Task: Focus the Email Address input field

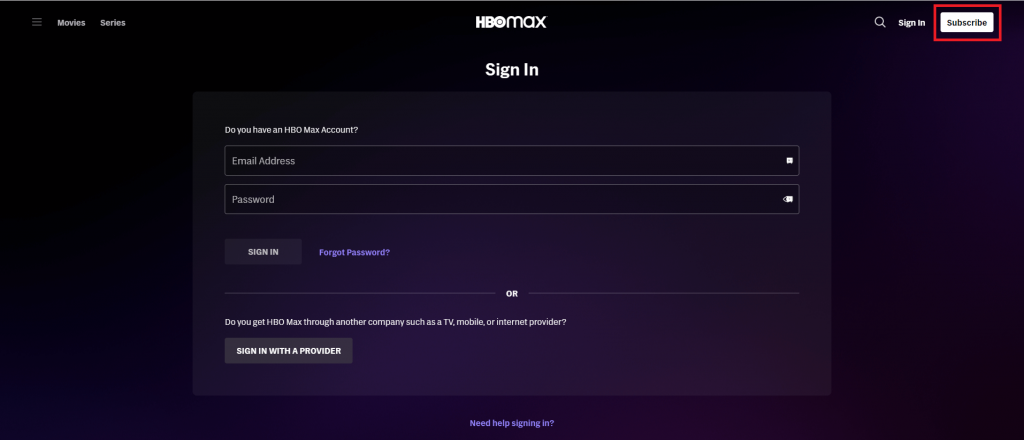Action: tap(511, 161)
